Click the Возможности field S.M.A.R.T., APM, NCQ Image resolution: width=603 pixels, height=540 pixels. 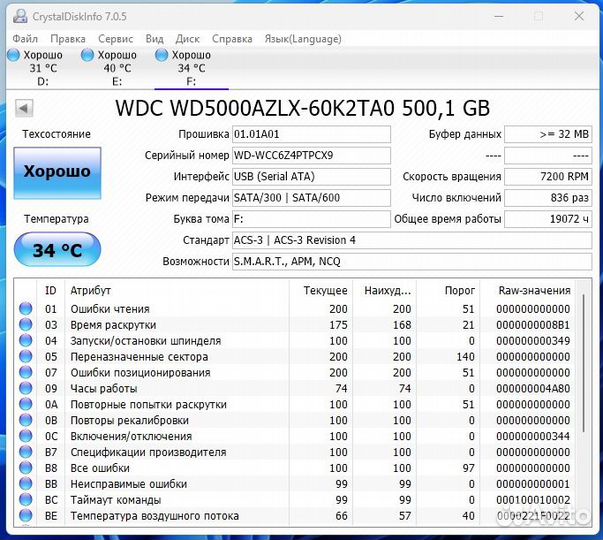click(412, 262)
